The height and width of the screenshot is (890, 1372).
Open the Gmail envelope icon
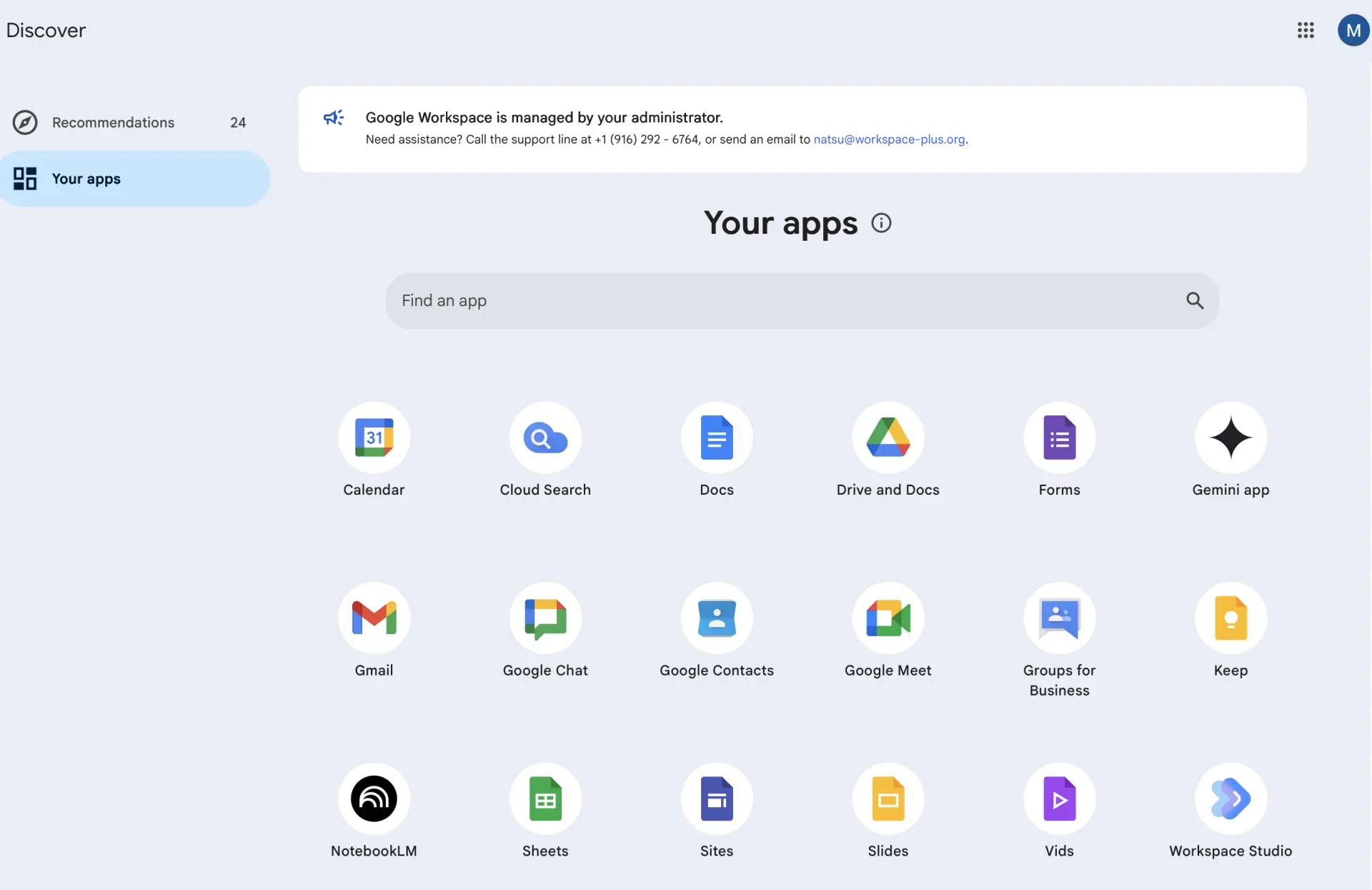[374, 618]
